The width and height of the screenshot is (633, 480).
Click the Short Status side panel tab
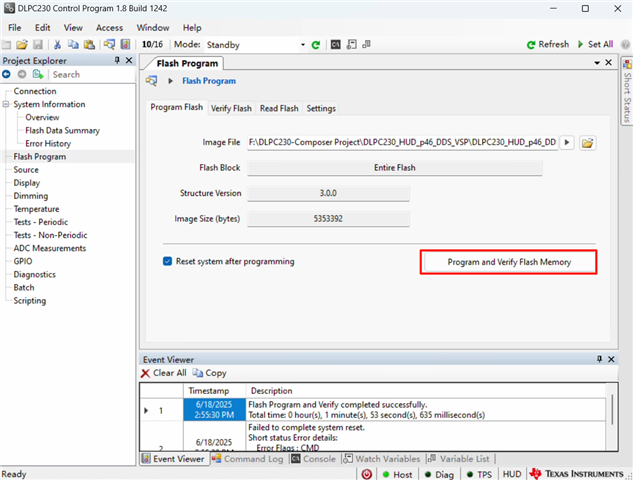[x=627, y=92]
